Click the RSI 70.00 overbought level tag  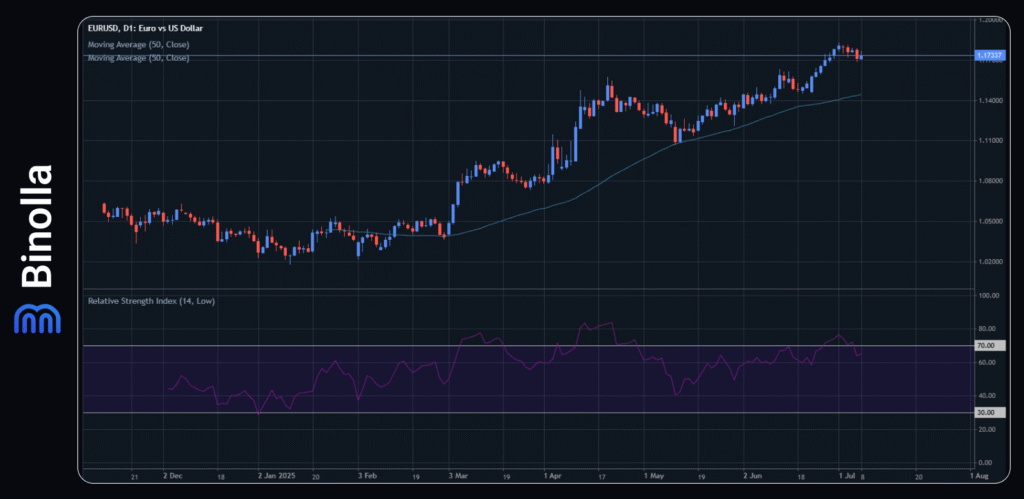coord(984,345)
